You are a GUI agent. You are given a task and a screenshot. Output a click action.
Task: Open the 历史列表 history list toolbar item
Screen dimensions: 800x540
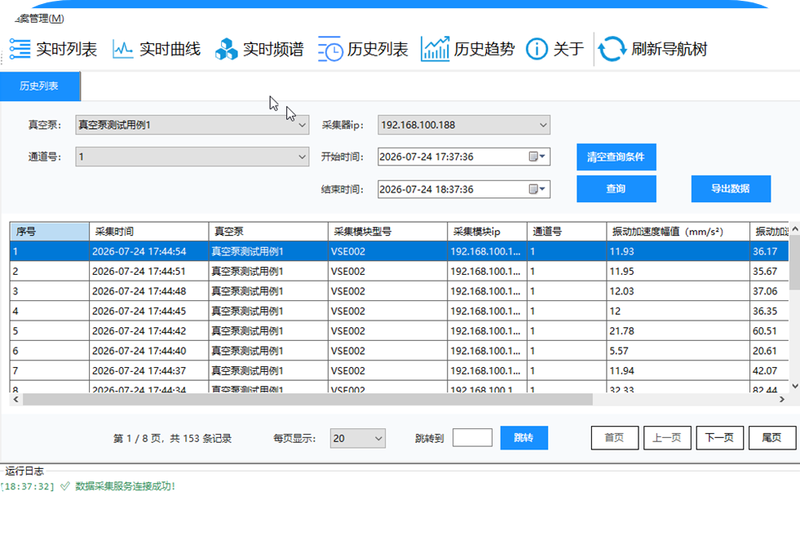[x=363, y=49]
